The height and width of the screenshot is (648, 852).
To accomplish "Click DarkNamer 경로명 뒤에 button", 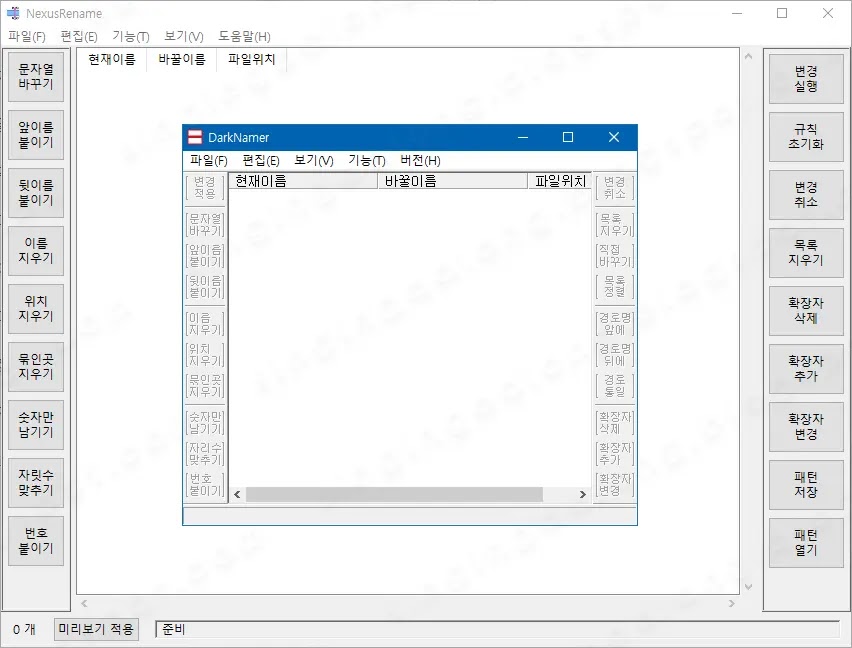I will coord(615,355).
